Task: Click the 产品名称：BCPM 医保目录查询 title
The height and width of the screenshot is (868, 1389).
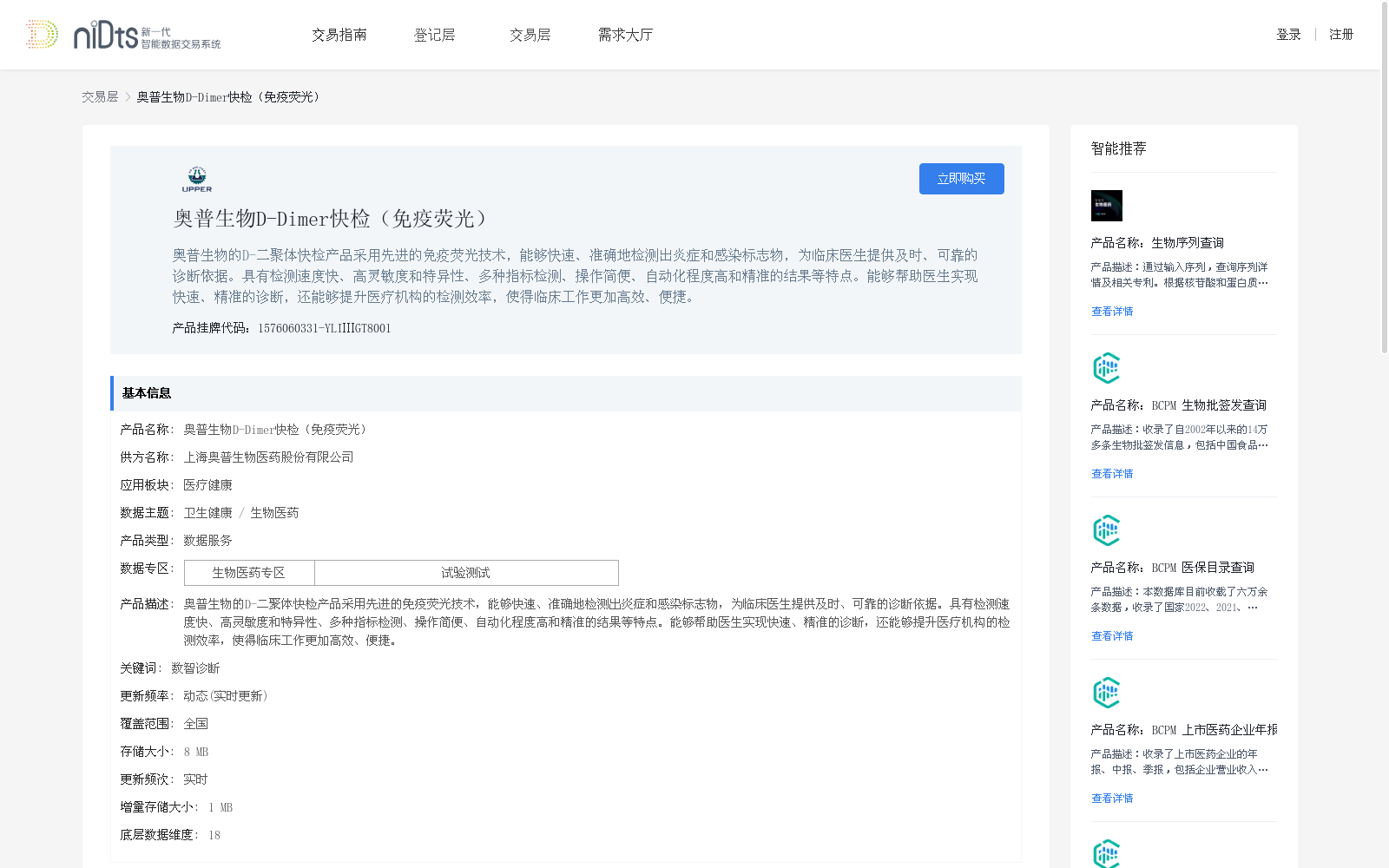Action: pos(1173,568)
